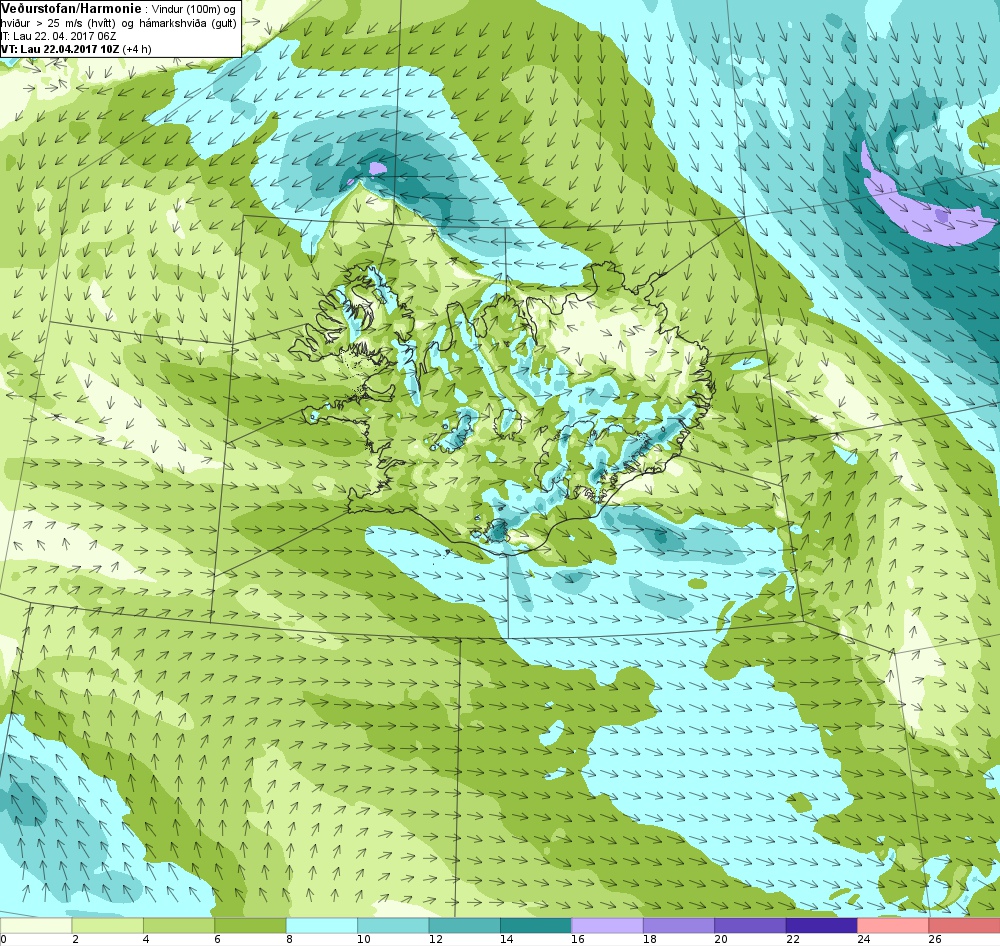Click the 'Lau 22. 04. 2017 06Z' initial time line
Viewport: 1000px width, 946px height.
(x=66, y=36)
